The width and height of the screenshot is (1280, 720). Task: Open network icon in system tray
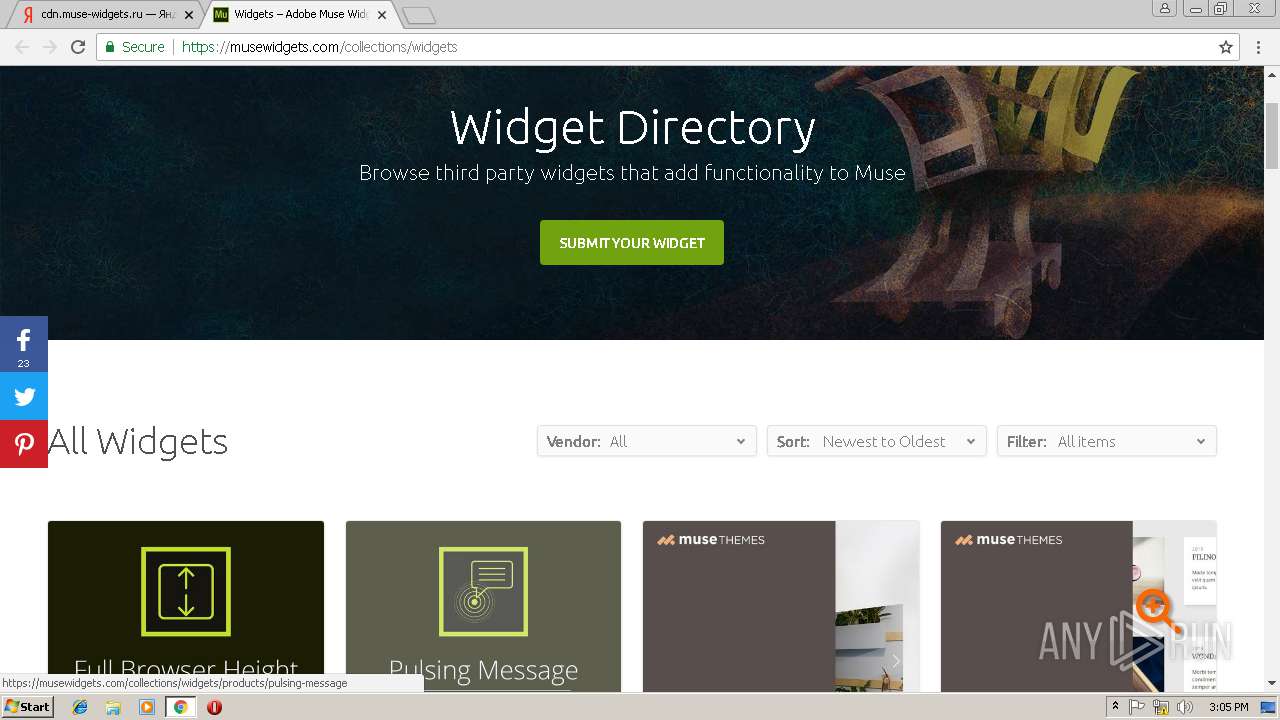click(1161, 707)
